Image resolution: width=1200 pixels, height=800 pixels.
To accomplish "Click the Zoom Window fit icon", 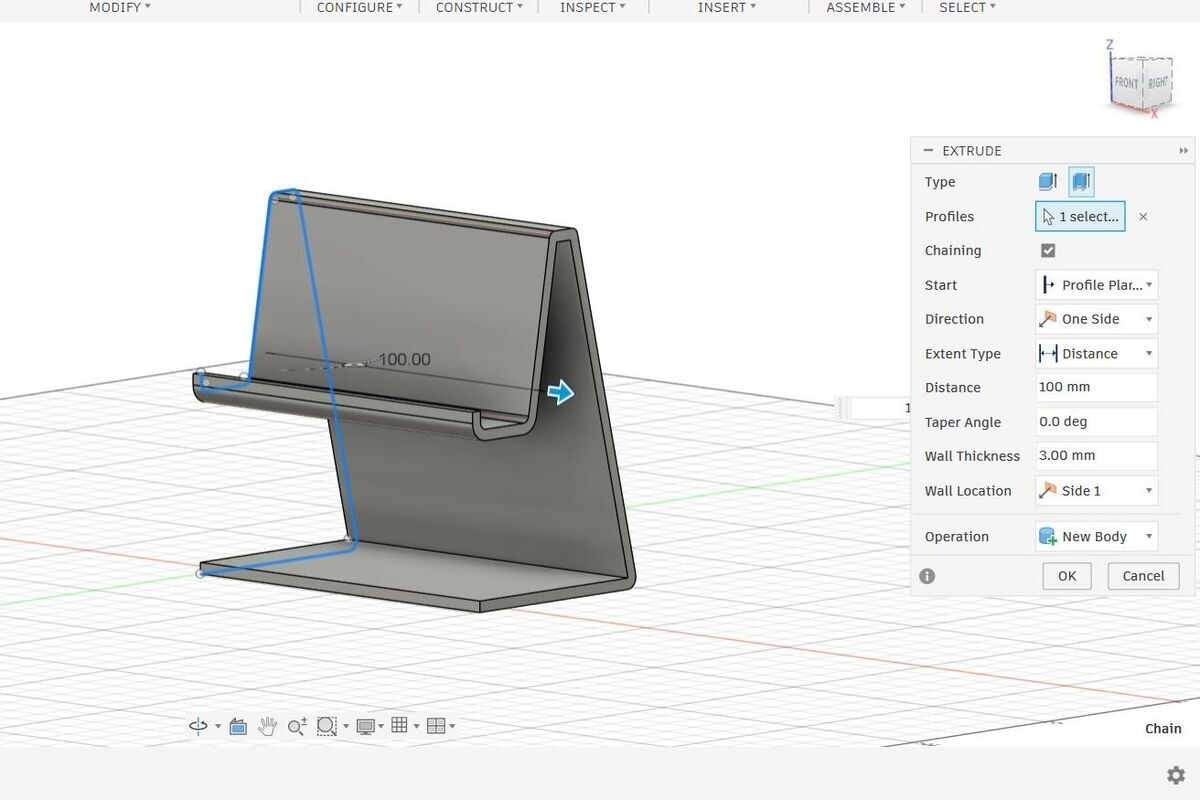I will pyautogui.click(x=327, y=727).
